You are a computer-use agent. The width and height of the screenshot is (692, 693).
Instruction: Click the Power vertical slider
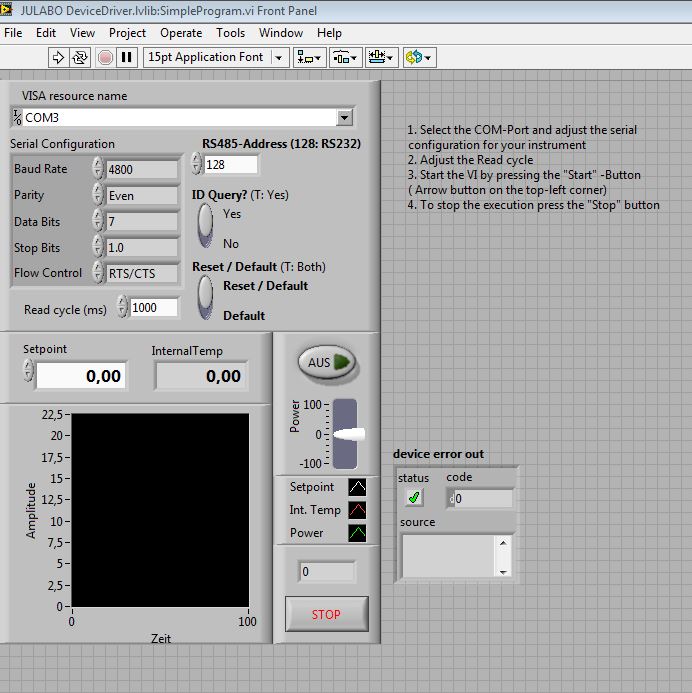344,433
